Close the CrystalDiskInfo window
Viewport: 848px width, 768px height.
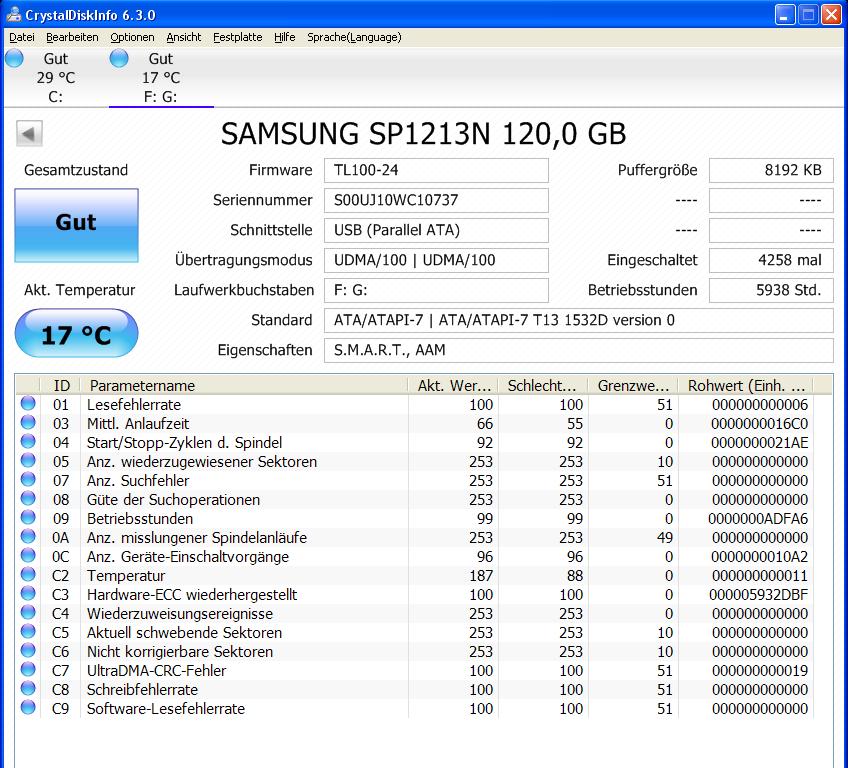831,15
